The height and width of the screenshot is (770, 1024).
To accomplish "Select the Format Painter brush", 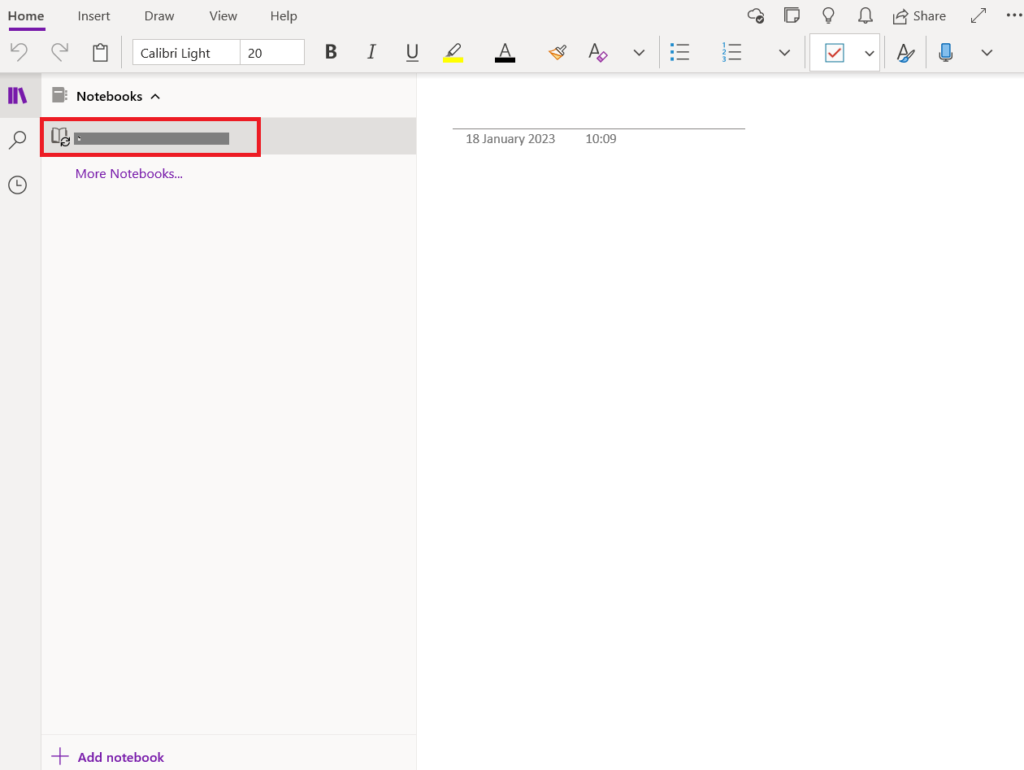I will (x=557, y=52).
